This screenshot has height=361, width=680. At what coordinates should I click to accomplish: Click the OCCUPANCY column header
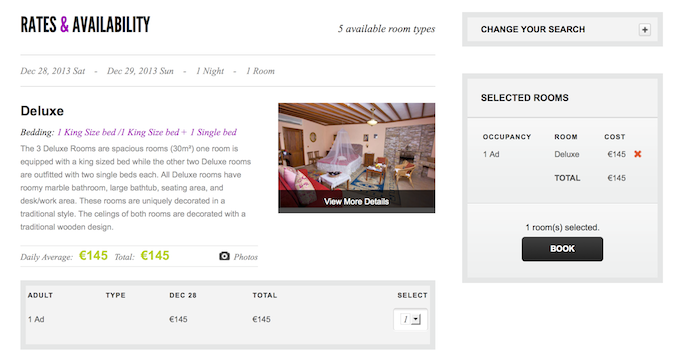(507, 137)
